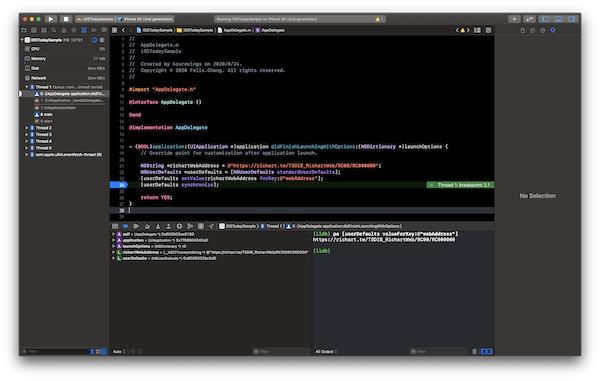Click the code review arrows button
Viewport: 600px width, 381px height.
coord(529,19)
